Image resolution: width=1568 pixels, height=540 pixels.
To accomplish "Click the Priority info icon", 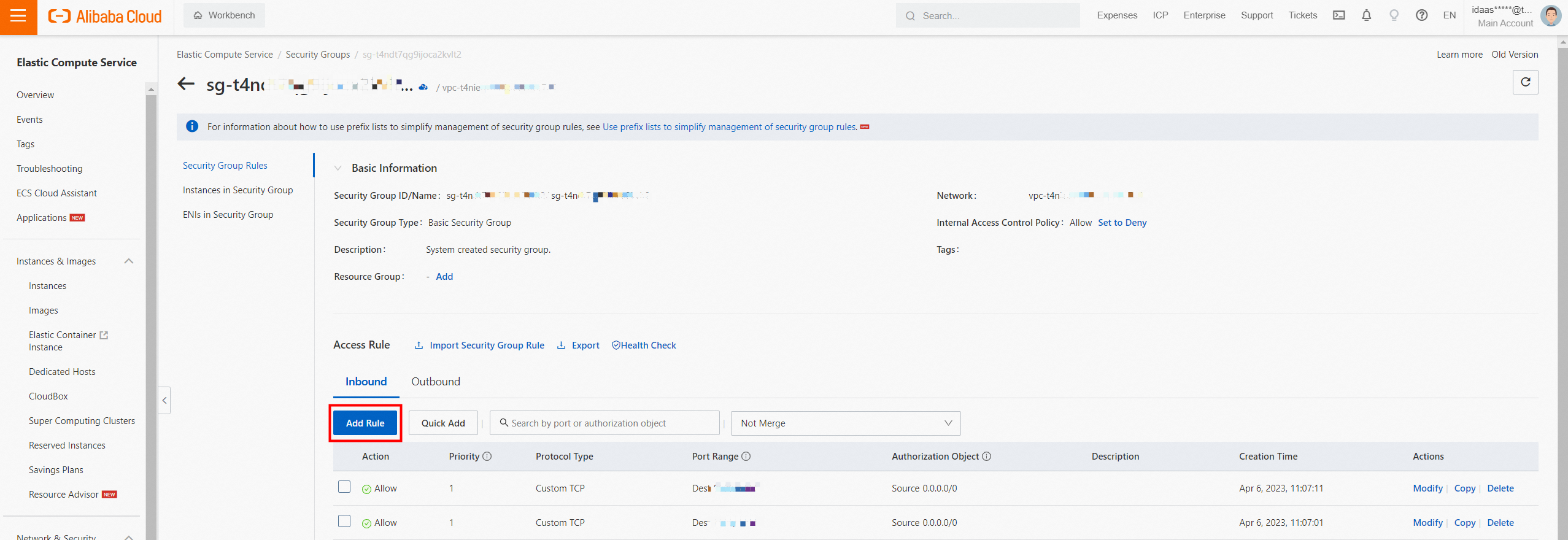I will click(x=487, y=457).
